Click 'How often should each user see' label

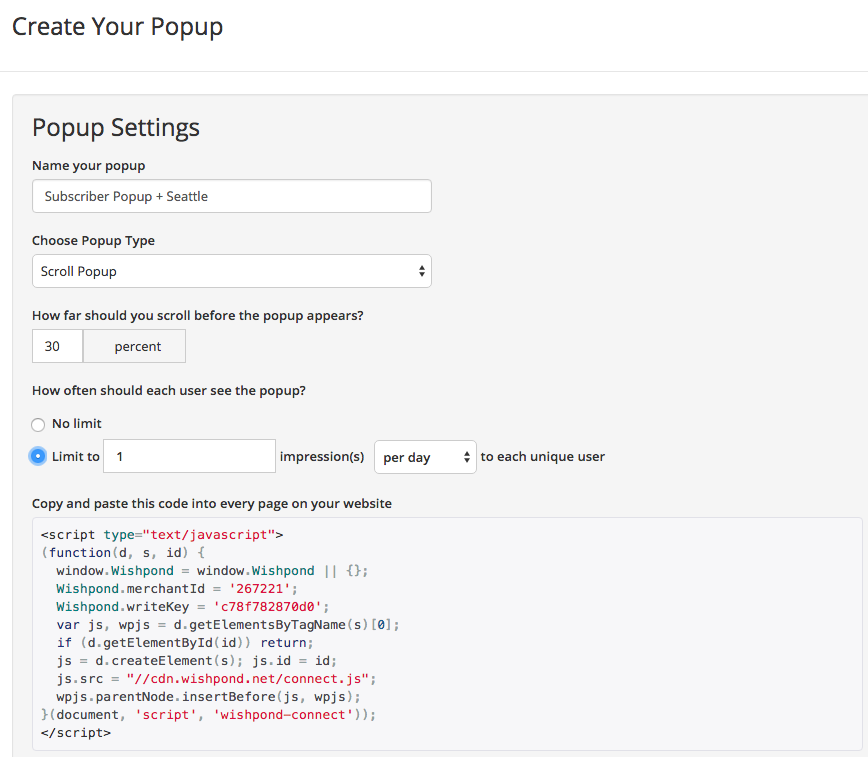click(x=169, y=390)
